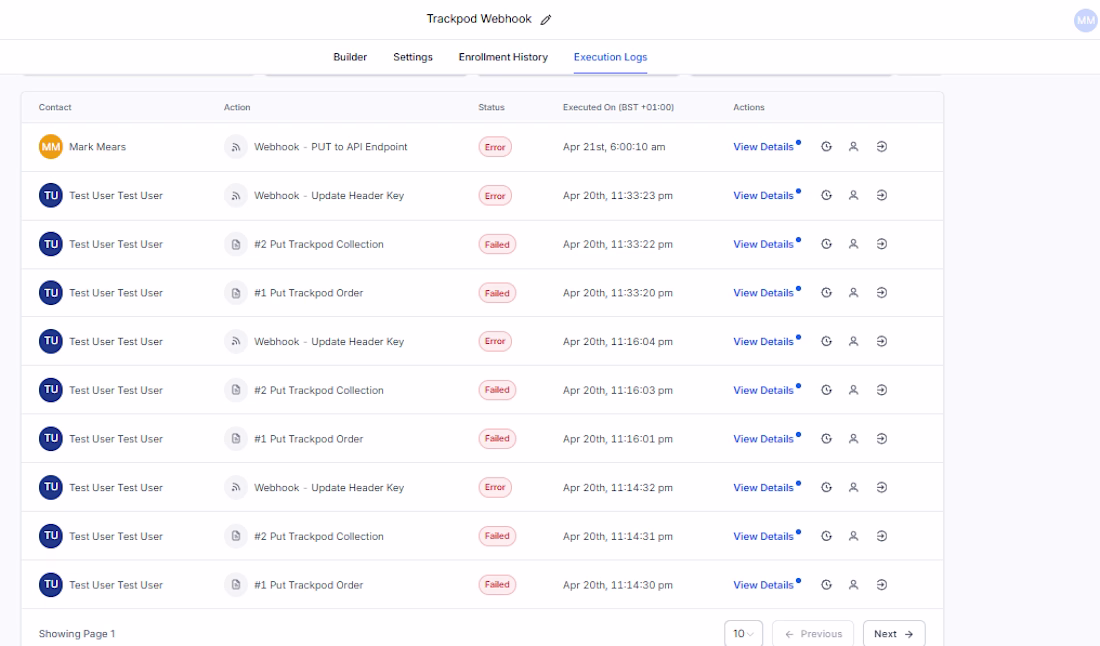Click the Error status badge for Mark Mears
This screenshot has width=1100, height=646.
point(495,147)
